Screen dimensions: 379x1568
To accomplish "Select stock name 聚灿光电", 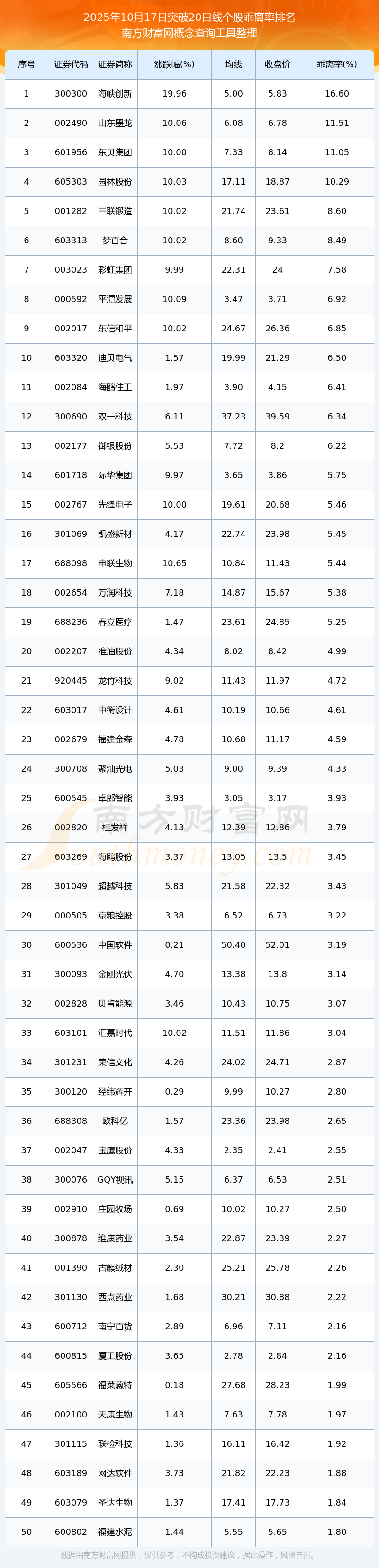I will [x=115, y=769].
